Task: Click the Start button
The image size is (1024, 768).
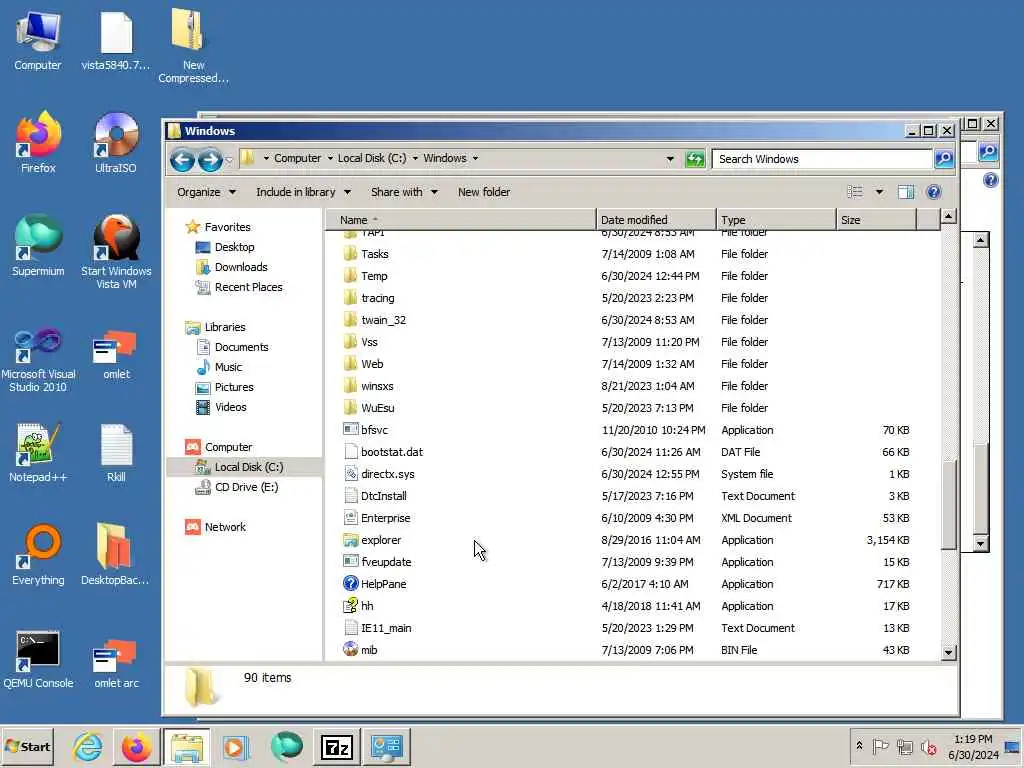Action: pyautogui.click(x=27, y=747)
